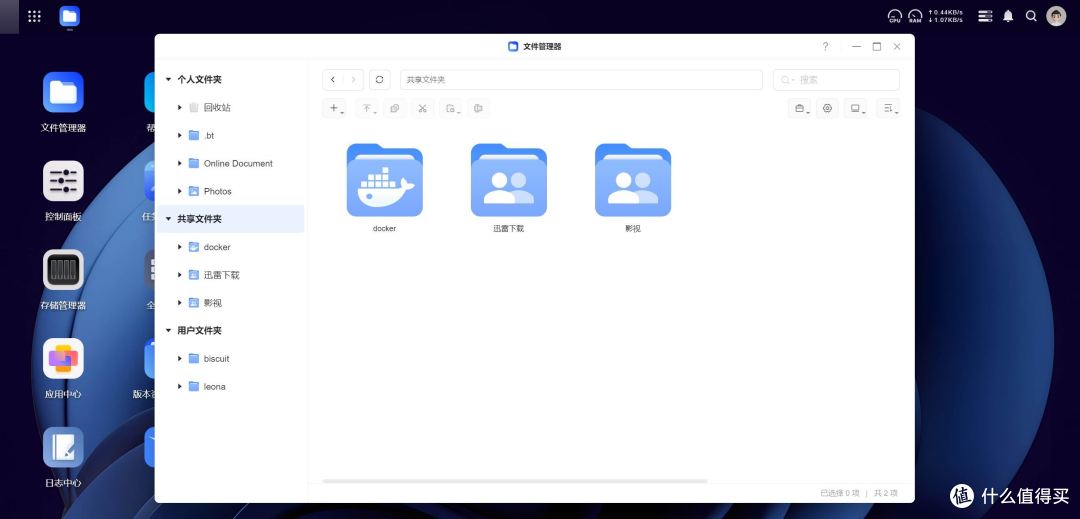Refresh the folder listing
1080x519 pixels.
pyautogui.click(x=380, y=80)
